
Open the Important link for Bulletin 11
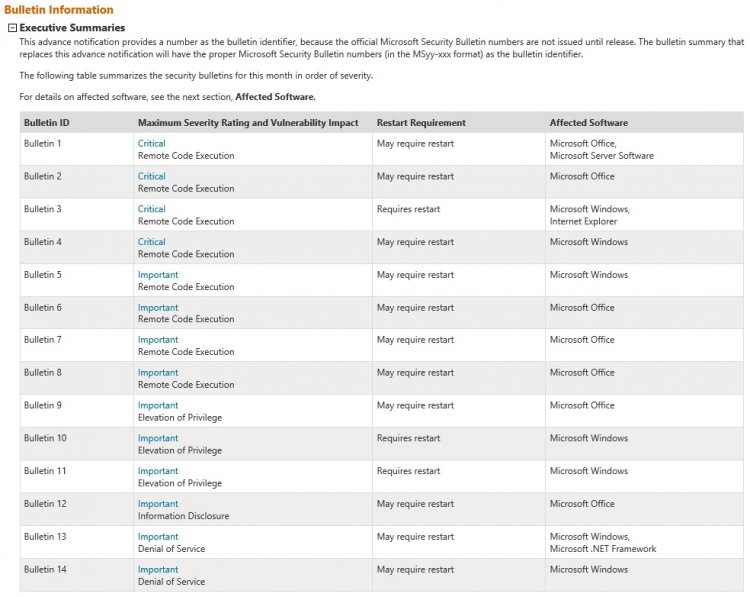pos(158,471)
